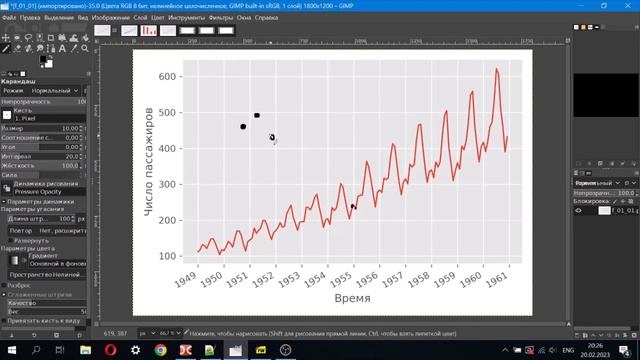Open the Изображение menu
Viewport: 640px width, 360px height.
[111, 18]
